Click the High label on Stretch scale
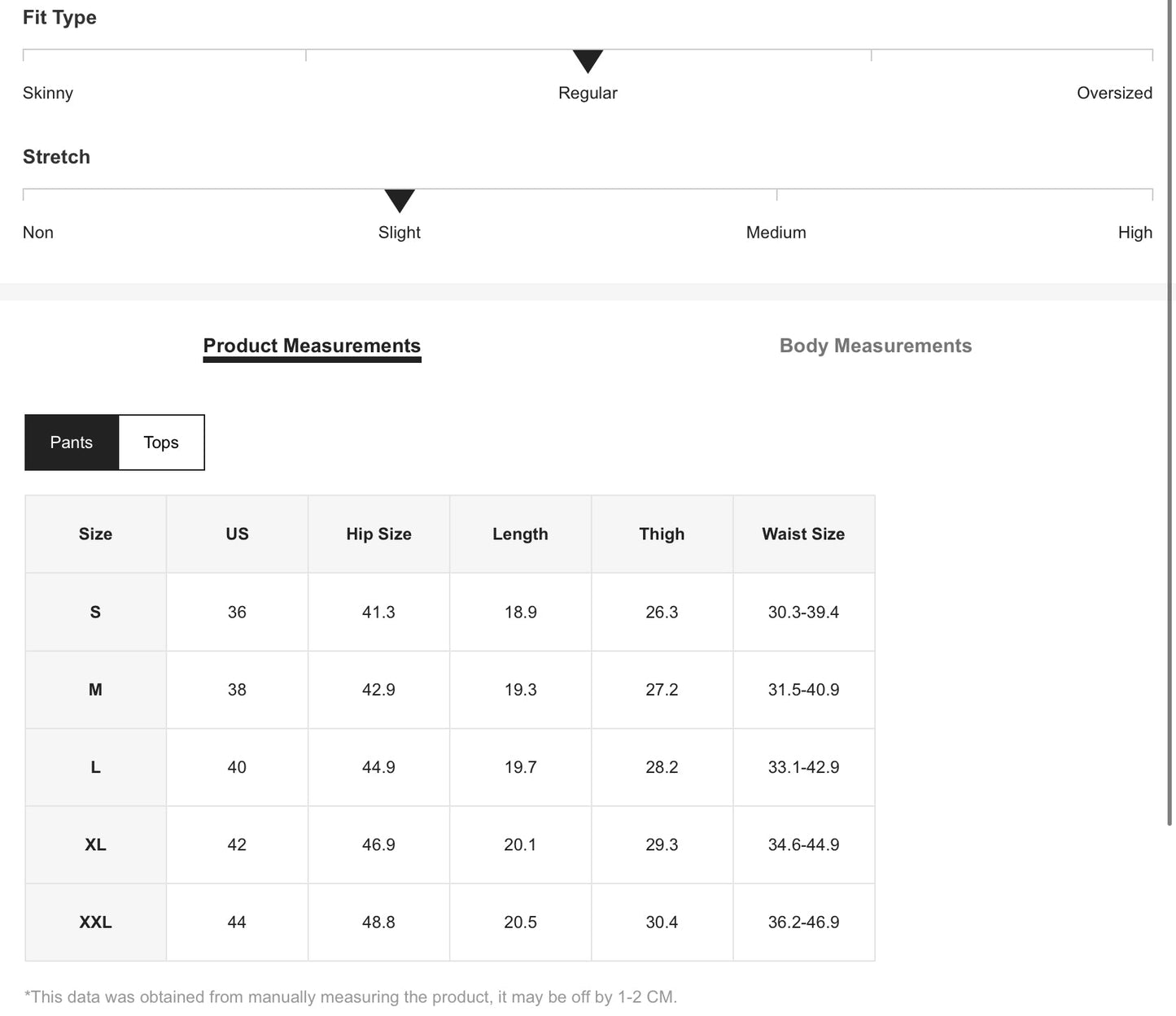Screen dimensions: 1176x1016 click(x=1134, y=233)
